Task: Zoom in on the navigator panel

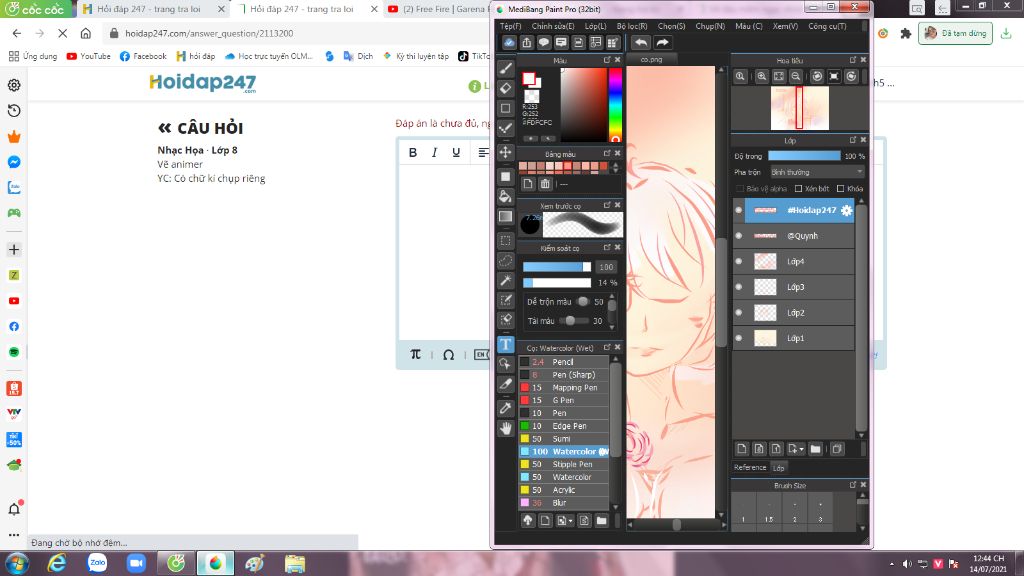Action: point(761,76)
